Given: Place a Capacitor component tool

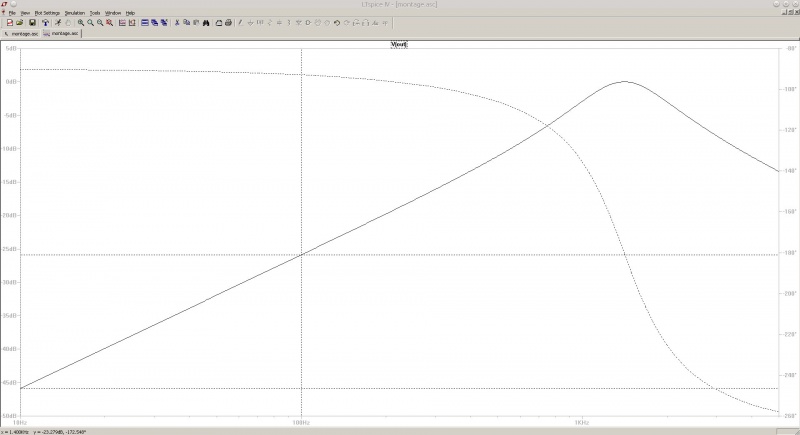Looking at the screenshot, I should pyautogui.click(x=280, y=23).
